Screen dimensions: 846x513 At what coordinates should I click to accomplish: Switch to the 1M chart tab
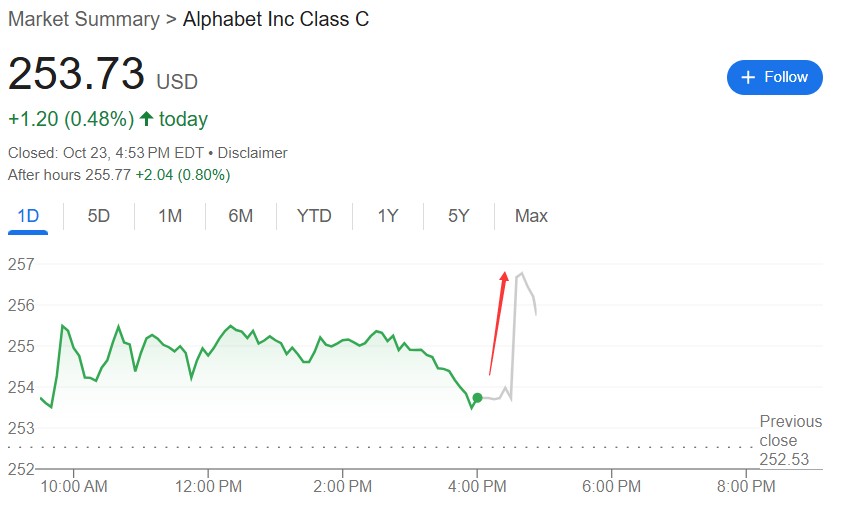pyautogui.click(x=170, y=216)
